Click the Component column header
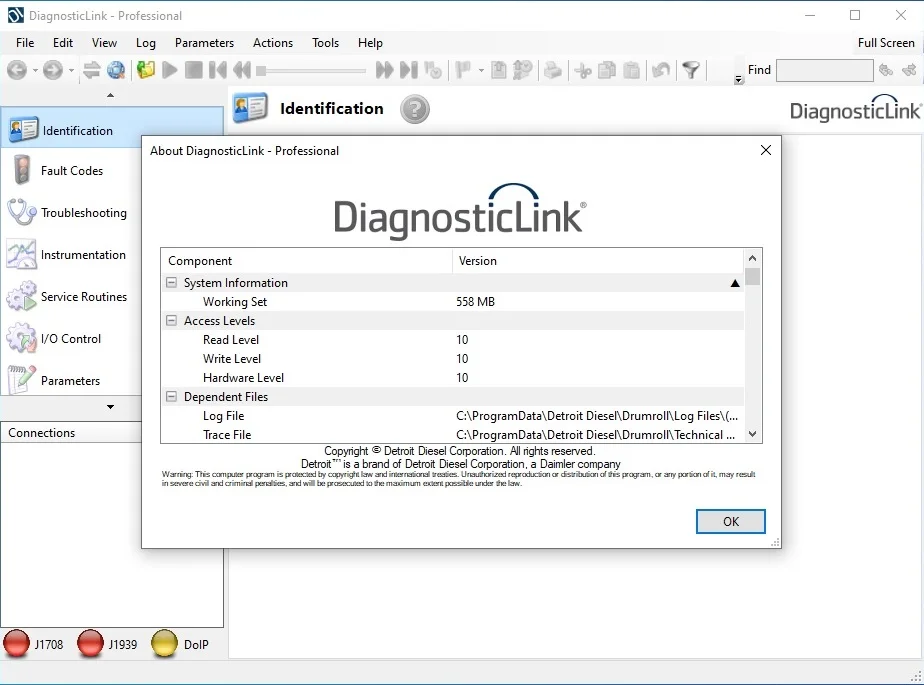Screen dimensions: 924x685 coord(306,261)
